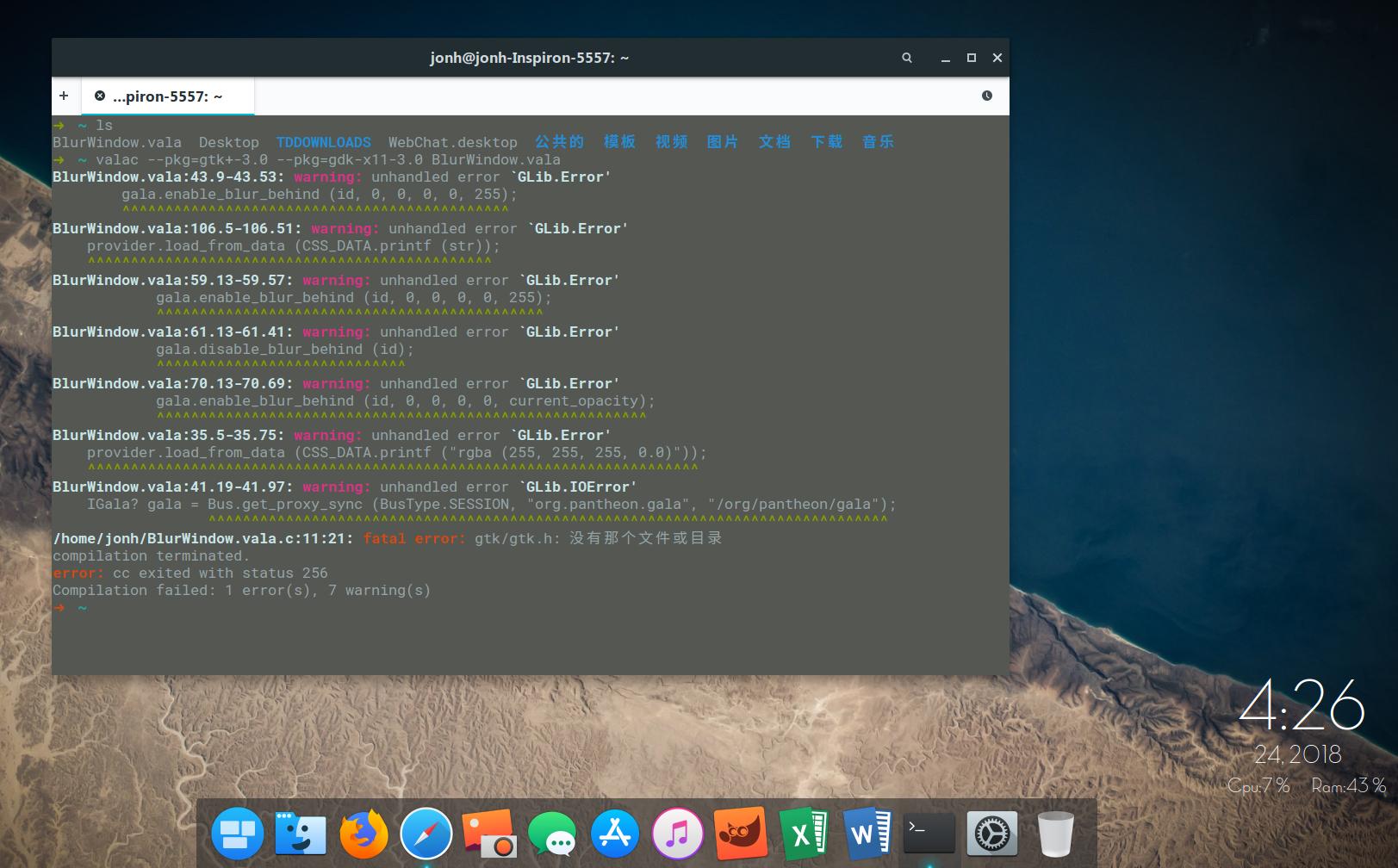Add a new terminal tab
This screenshot has width=1398, height=868.
(x=64, y=96)
